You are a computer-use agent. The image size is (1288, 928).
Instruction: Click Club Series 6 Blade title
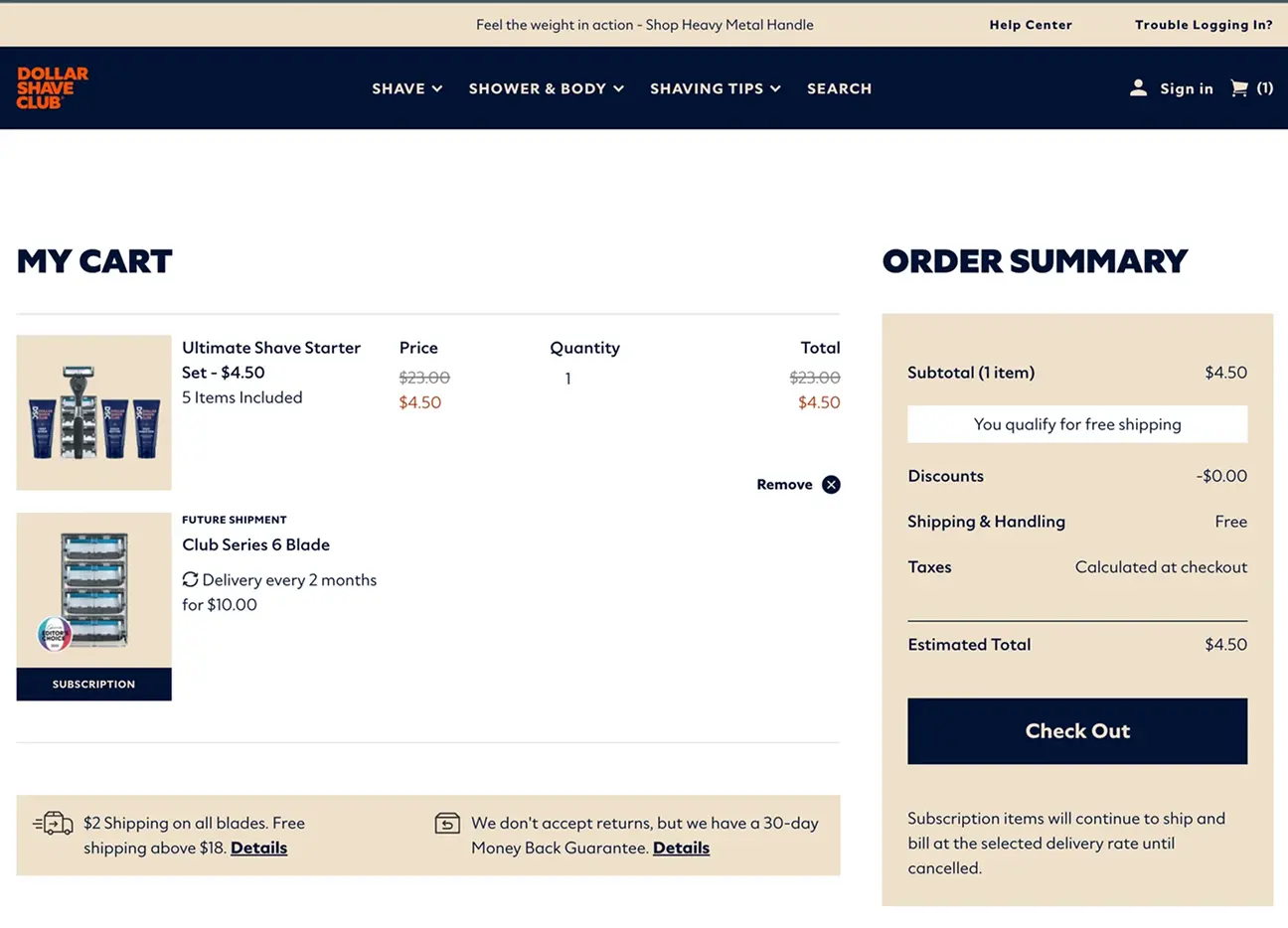point(255,544)
